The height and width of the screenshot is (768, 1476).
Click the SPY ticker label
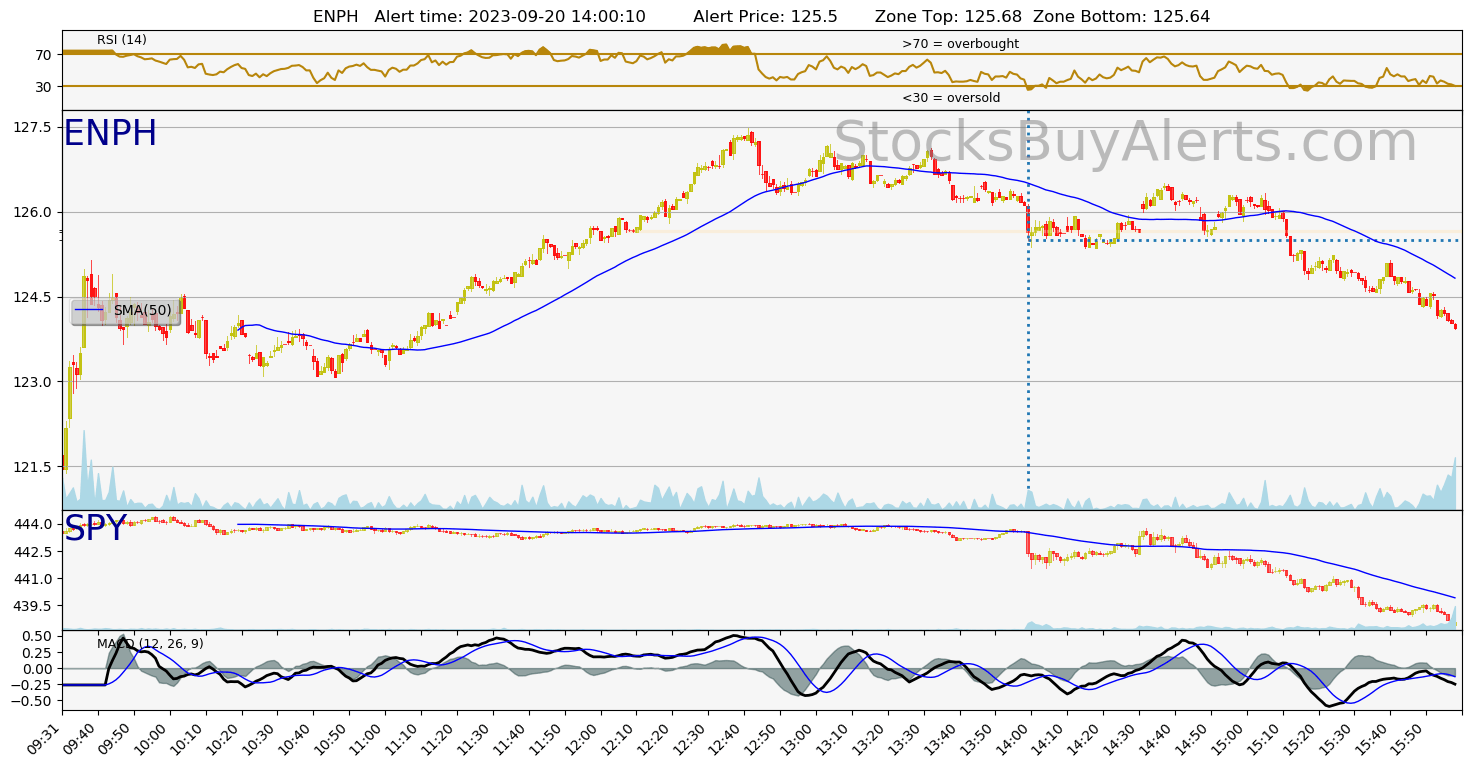(95, 529)
